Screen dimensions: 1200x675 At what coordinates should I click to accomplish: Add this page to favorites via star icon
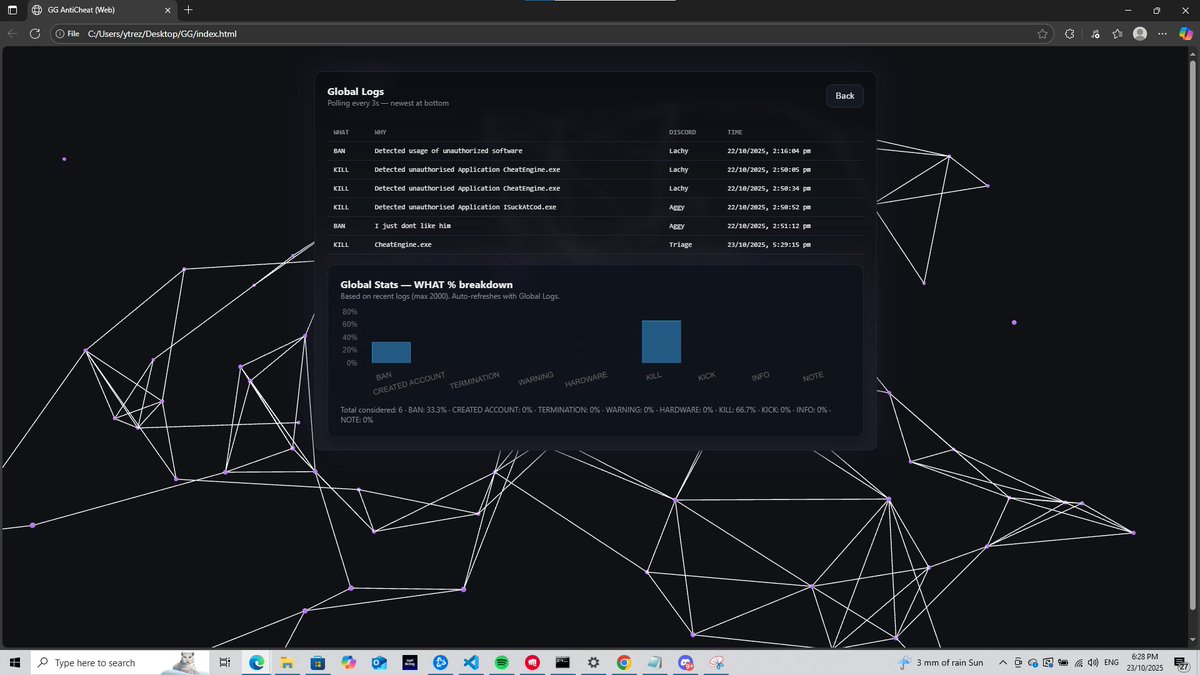(1043, 33)
